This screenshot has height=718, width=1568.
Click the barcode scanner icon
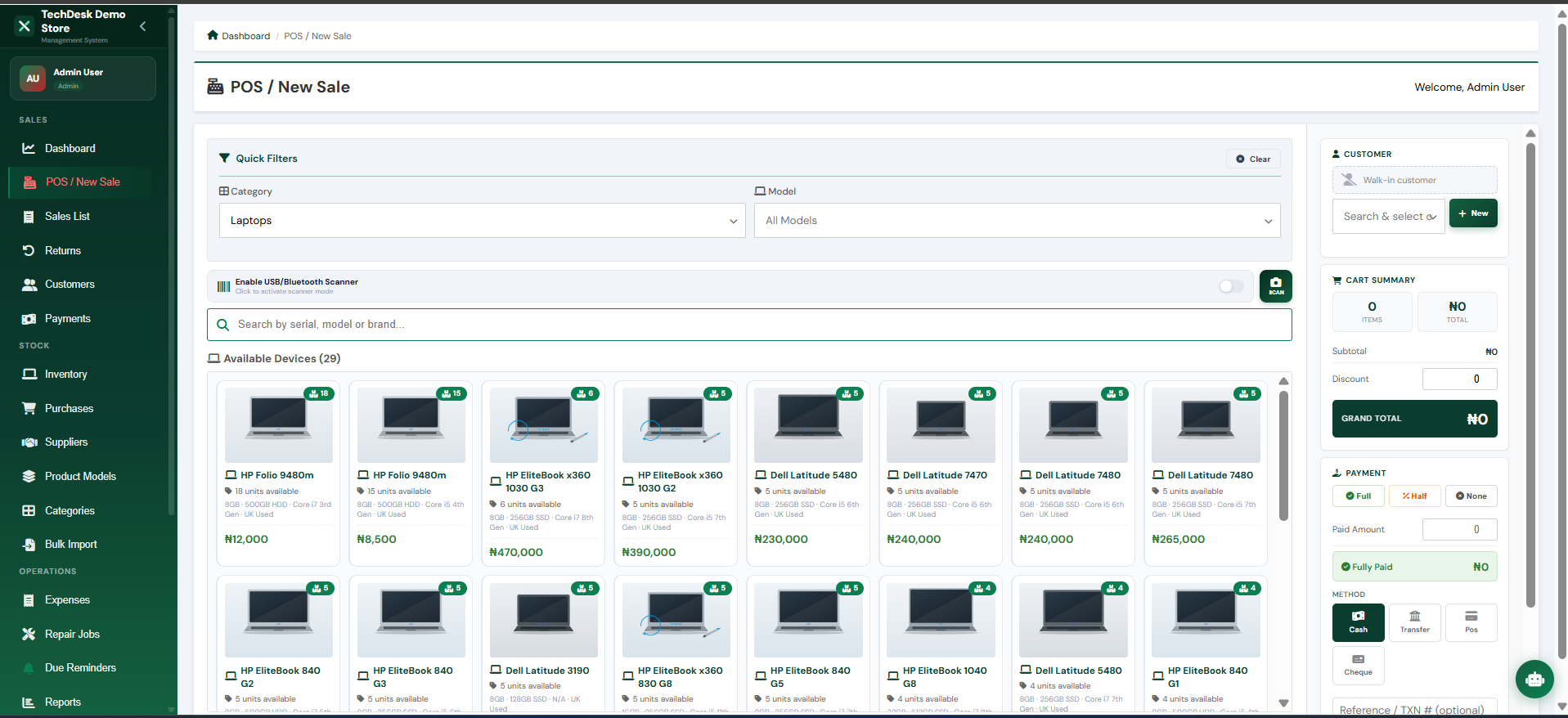(223, 286)
